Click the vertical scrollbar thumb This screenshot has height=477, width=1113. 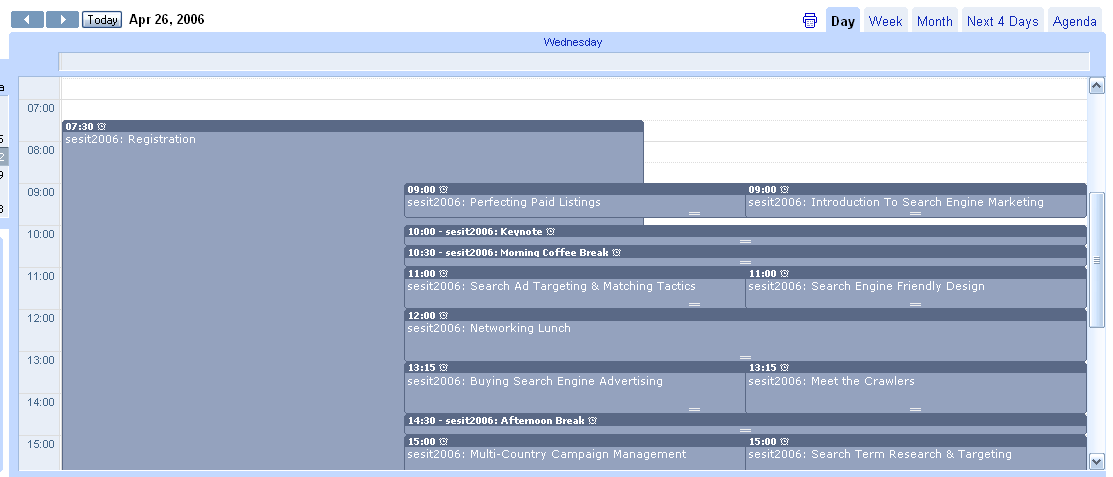tap(1096, 261)
